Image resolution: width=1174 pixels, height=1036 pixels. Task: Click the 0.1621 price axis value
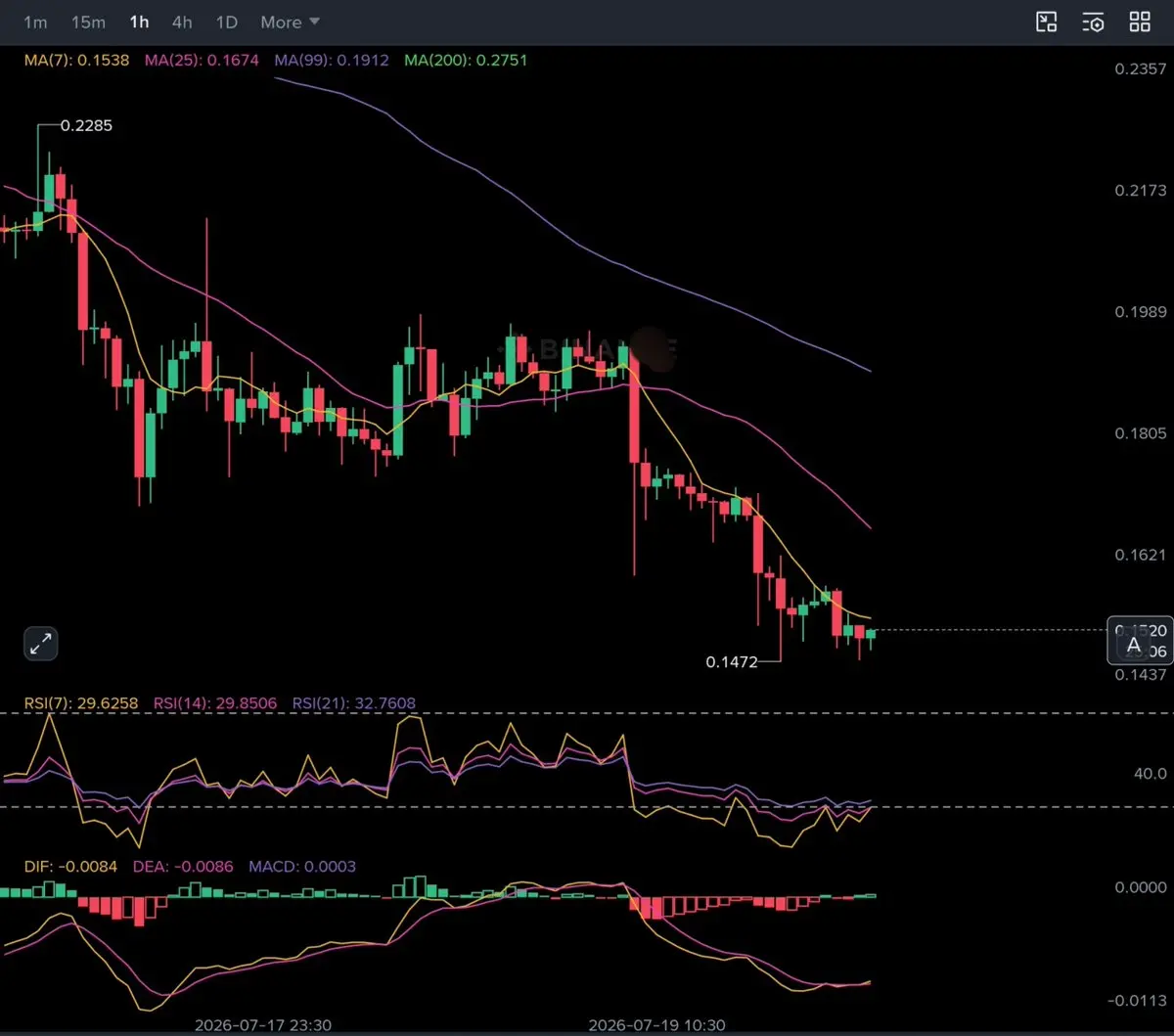coord(1141,555)
